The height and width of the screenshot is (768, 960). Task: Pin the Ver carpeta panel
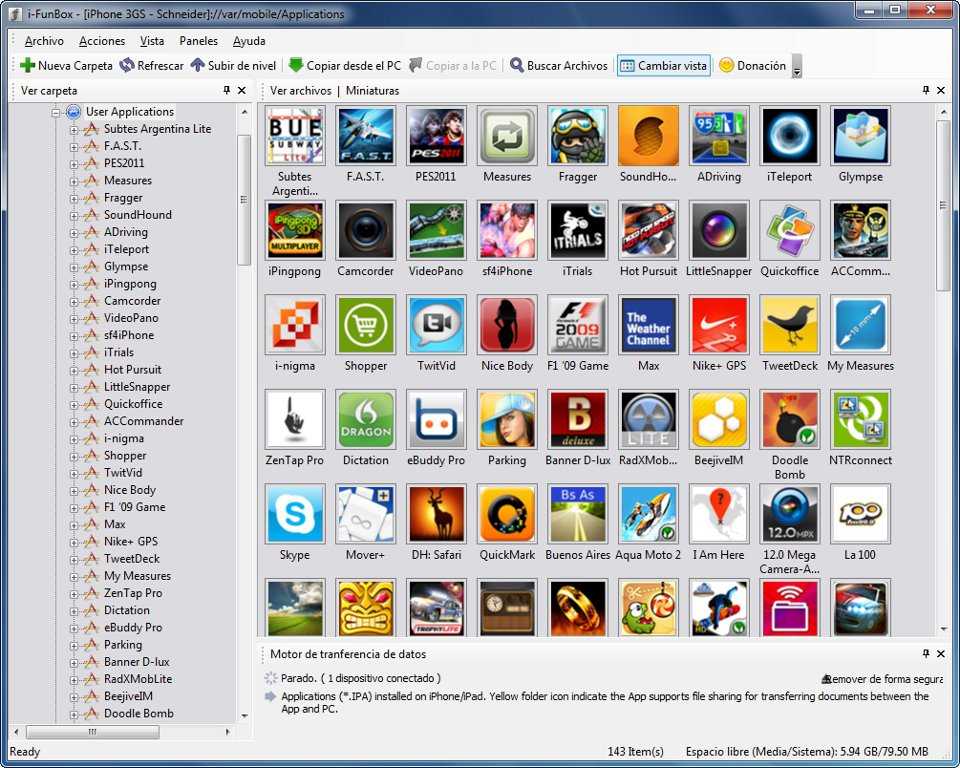click(227, 91)
